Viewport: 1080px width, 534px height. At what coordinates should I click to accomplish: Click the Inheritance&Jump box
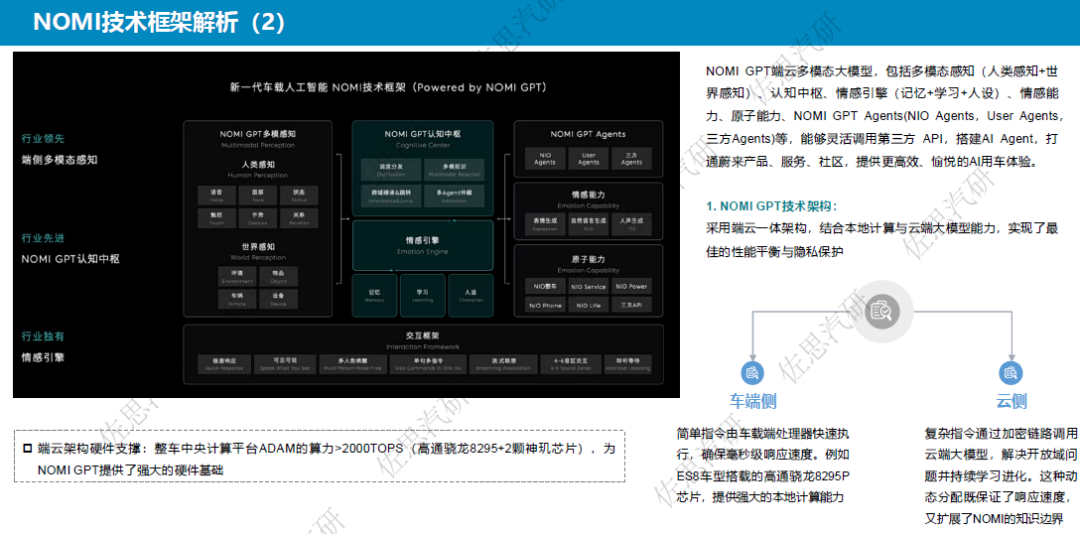click(391, 196)
